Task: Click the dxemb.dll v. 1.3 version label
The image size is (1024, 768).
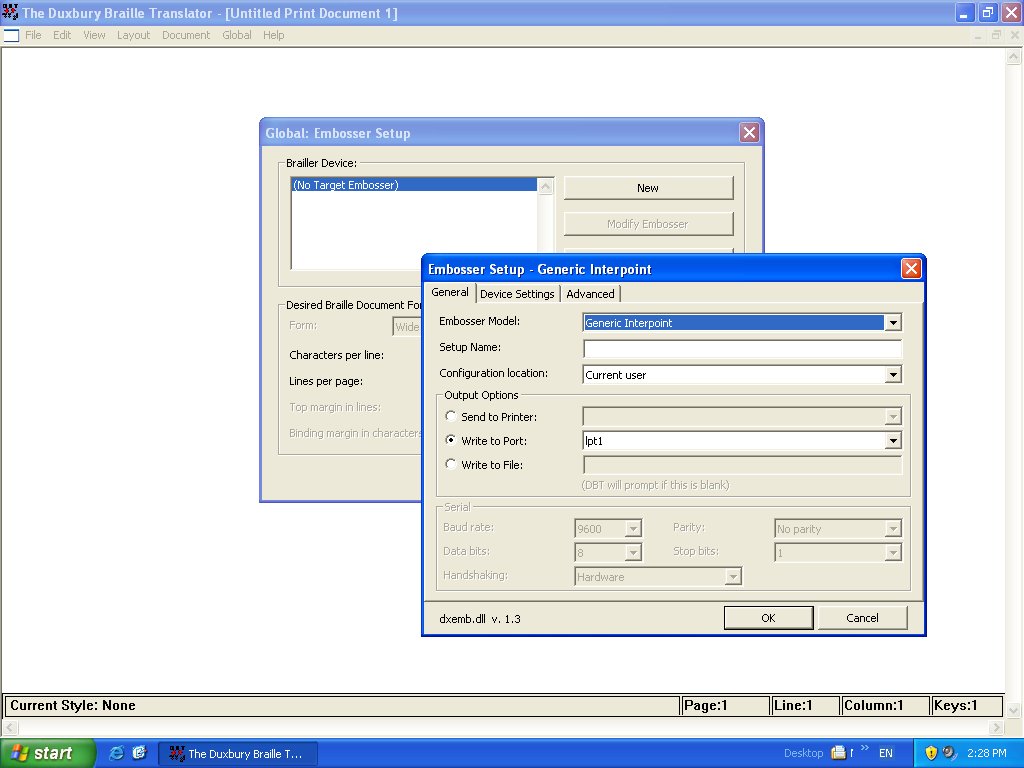Action: click(480, 618)
